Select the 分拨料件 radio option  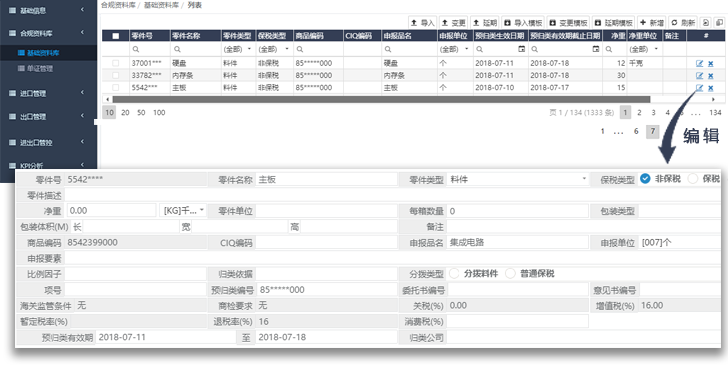pos(455,274)
